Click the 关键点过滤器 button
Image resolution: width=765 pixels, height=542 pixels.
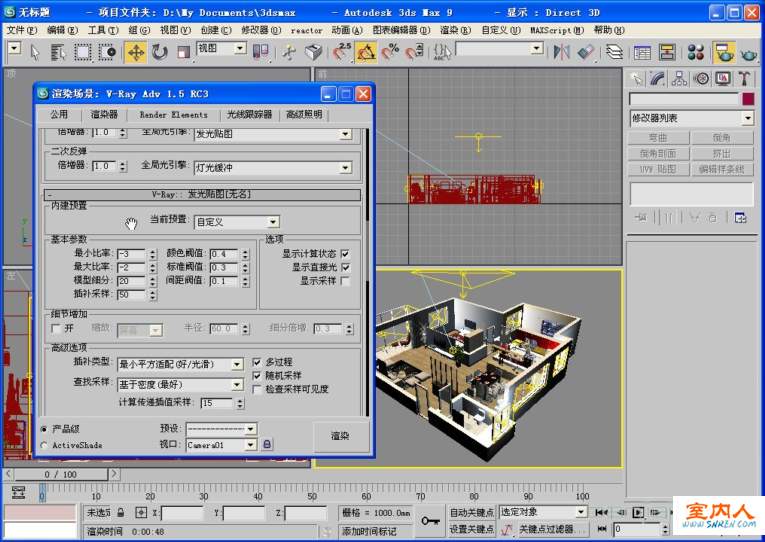pyautogui.click(x=553, y=529)
